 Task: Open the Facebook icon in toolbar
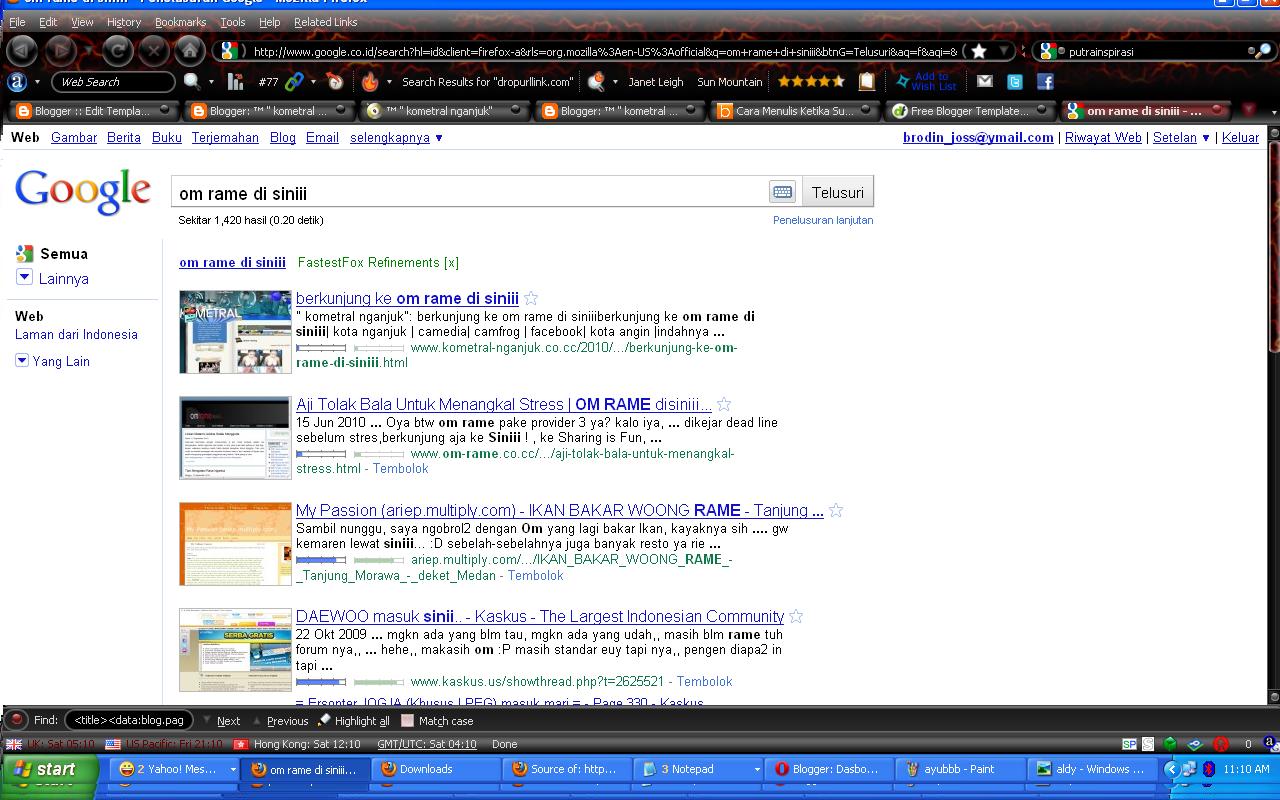[1045, 82]
